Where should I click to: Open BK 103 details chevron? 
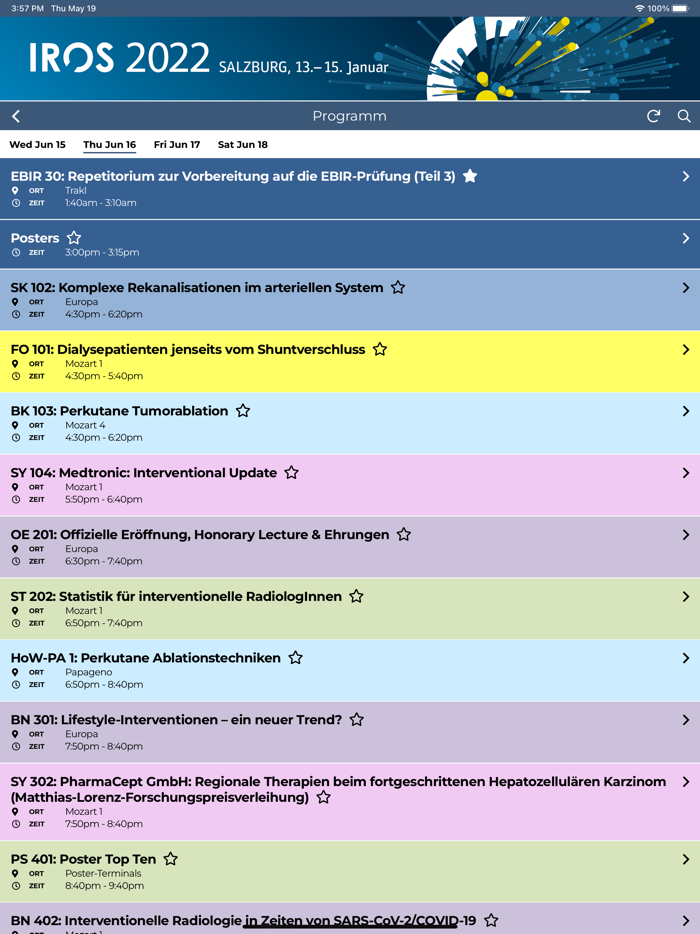[686, 411]
